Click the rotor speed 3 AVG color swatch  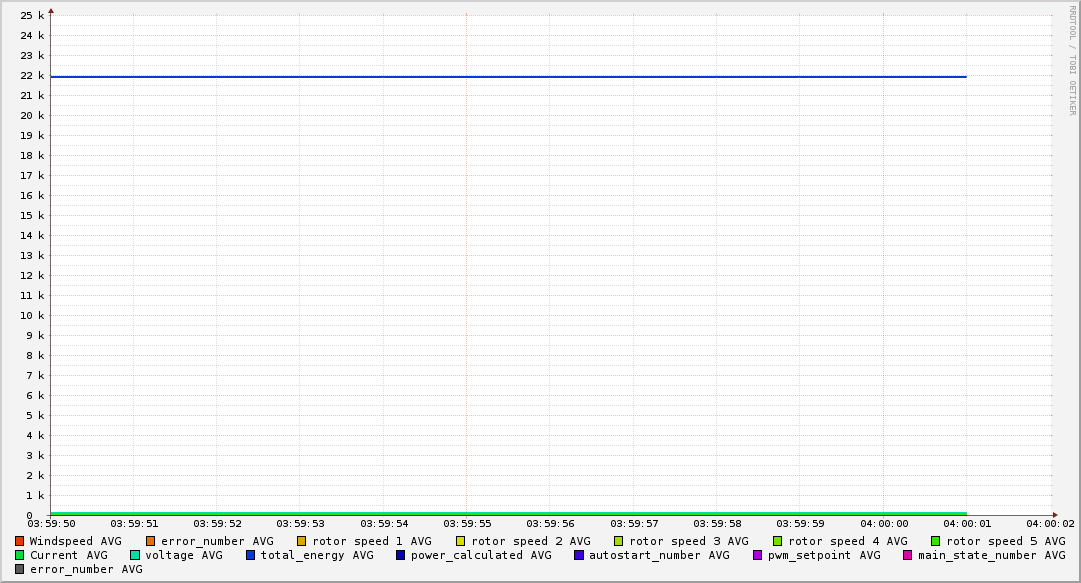coord(619,541)
